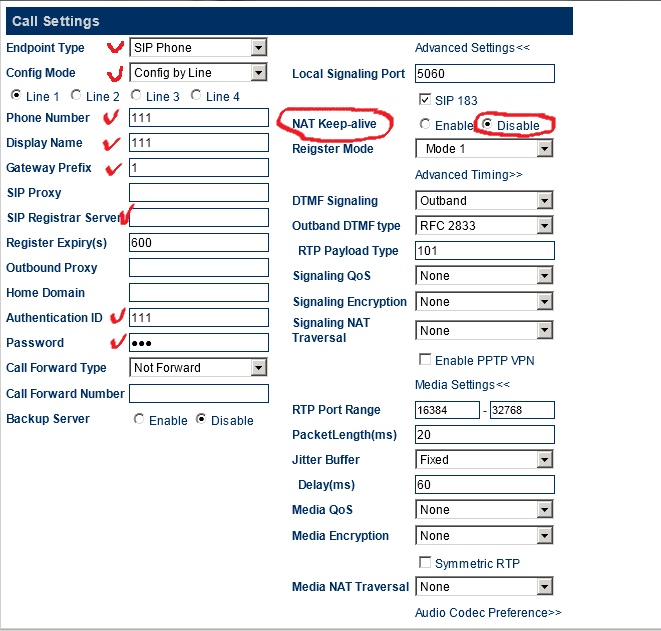Click the Password input field

(199, 343)
